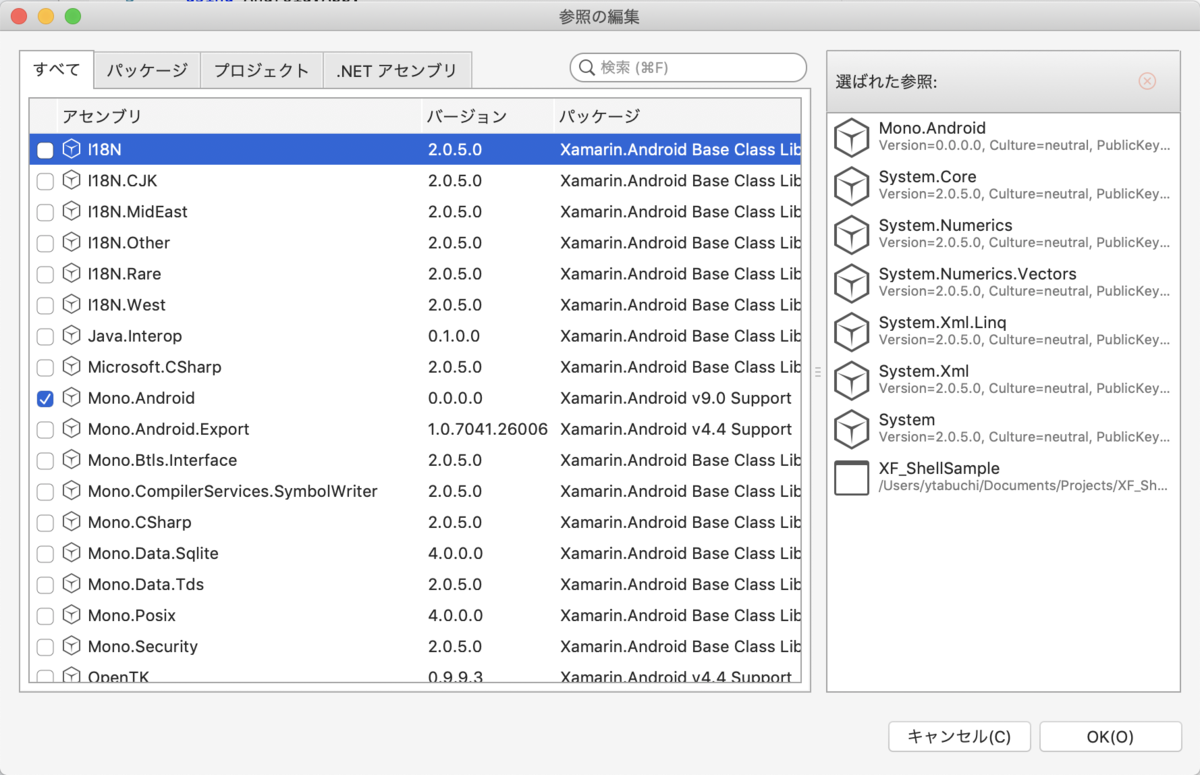Open the パッケージ tab
The image size is (1200, 775).
[147, 71]
